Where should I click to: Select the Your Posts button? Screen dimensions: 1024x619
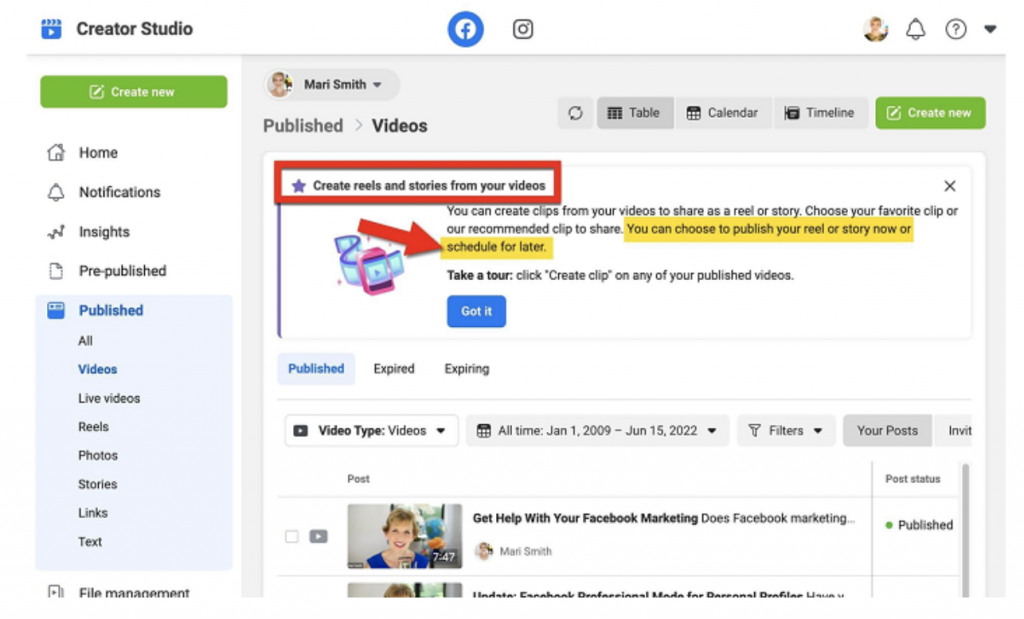tap(887, 431)
